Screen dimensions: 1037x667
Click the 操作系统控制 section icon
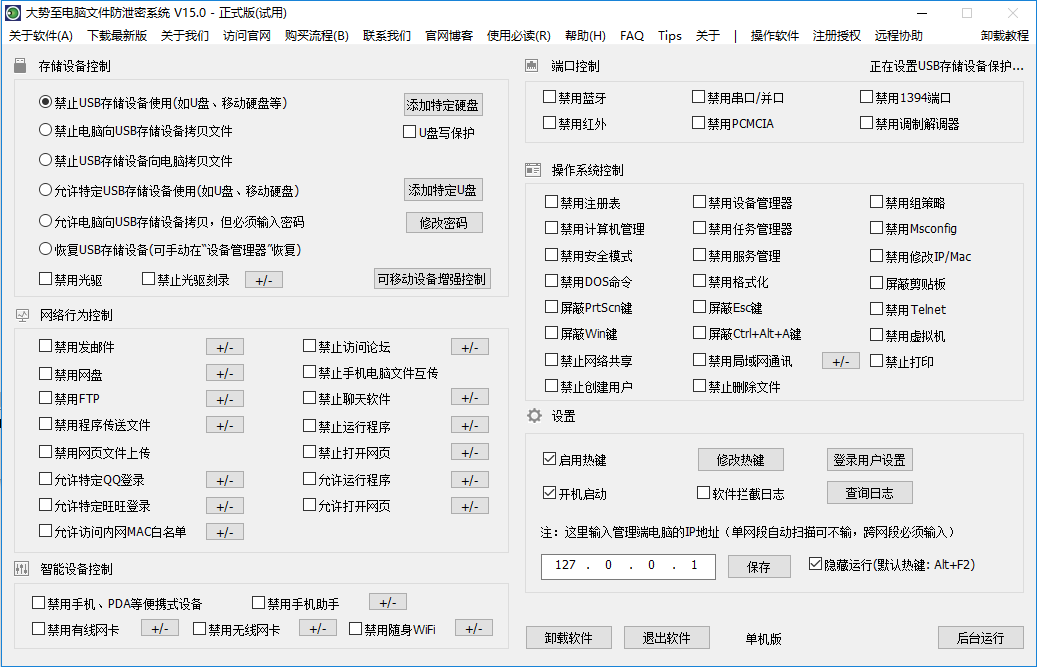pos(533,170)
